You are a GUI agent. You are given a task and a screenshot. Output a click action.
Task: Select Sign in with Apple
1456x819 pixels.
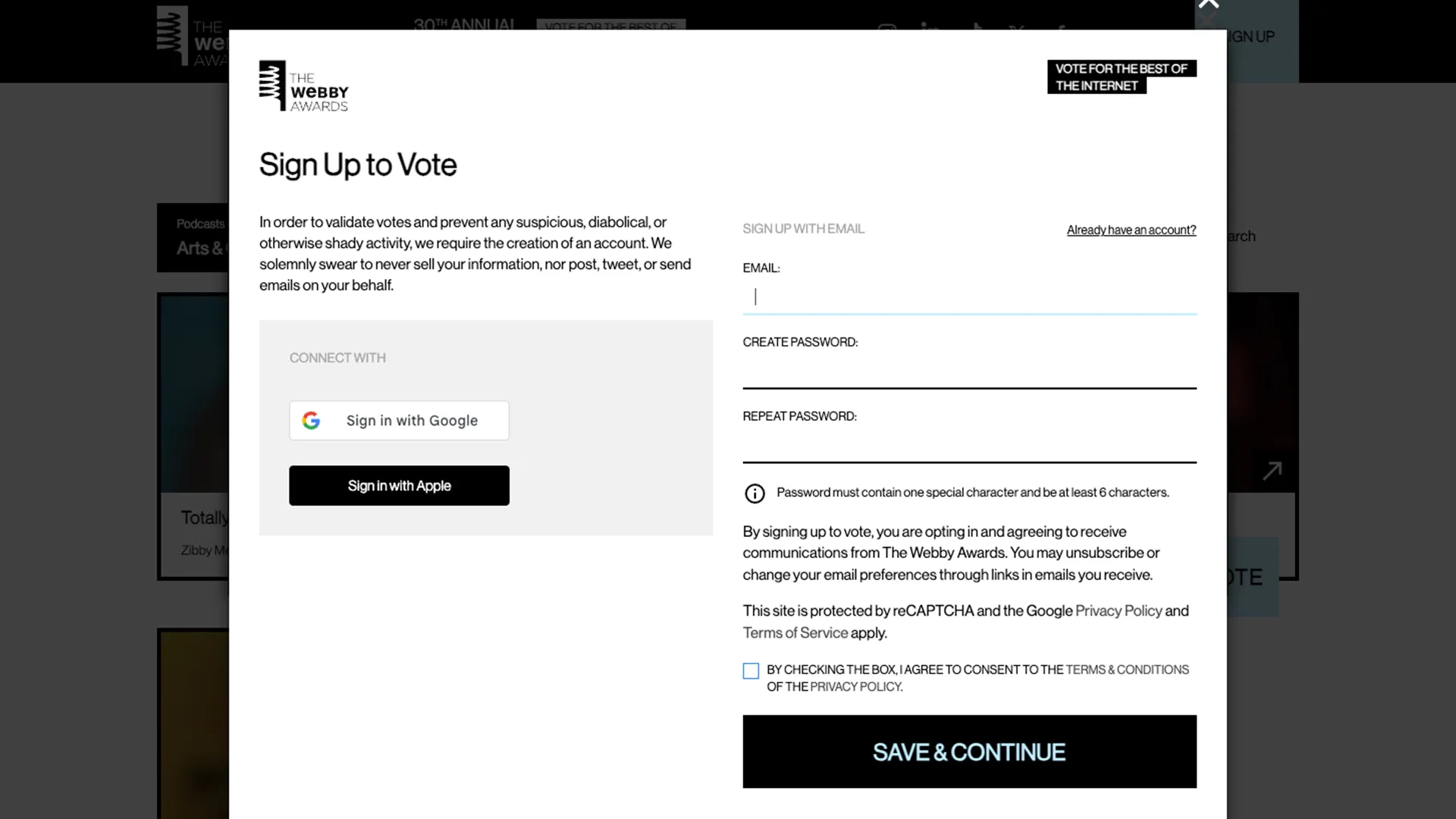coord(399,485)
